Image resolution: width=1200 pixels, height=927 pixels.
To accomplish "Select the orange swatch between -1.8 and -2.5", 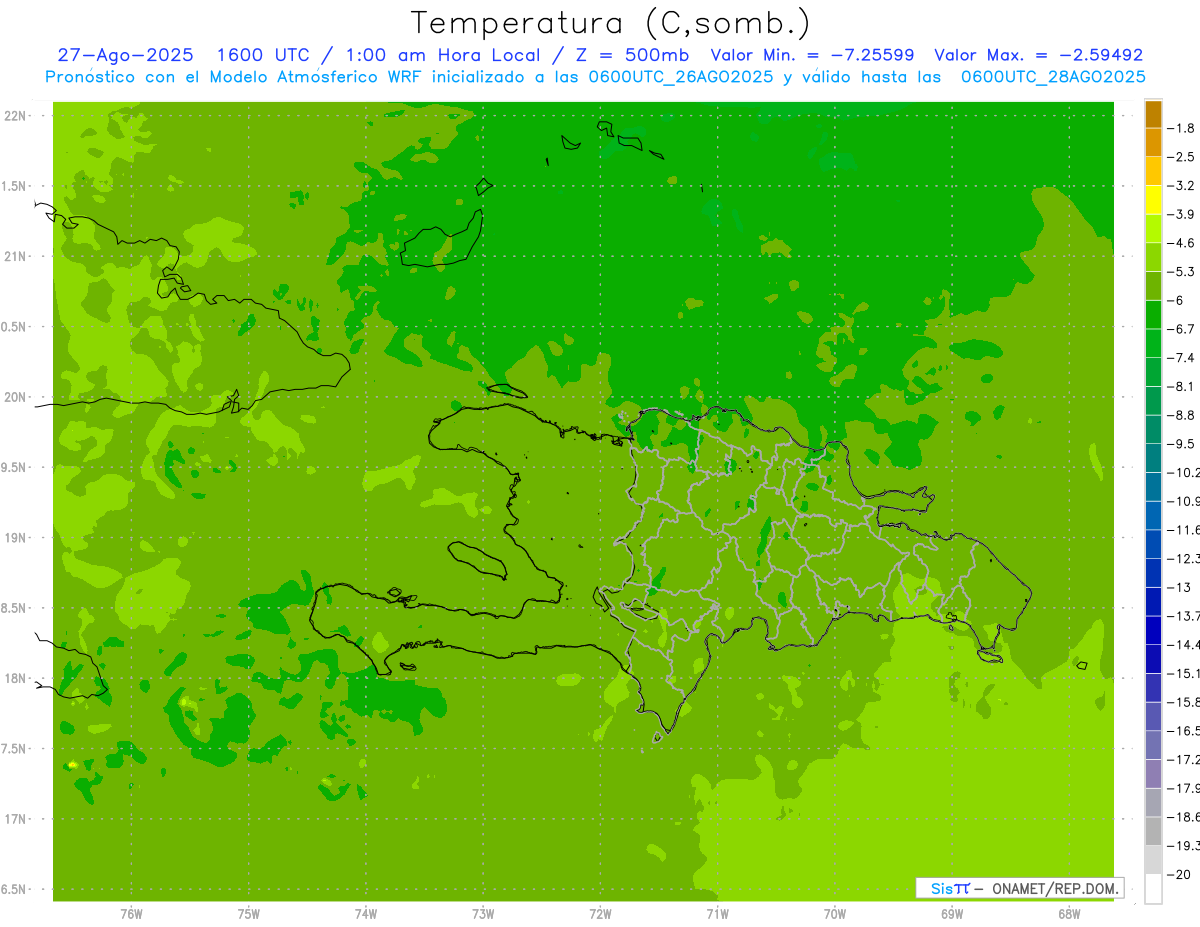I will (x=1153, y=142).
